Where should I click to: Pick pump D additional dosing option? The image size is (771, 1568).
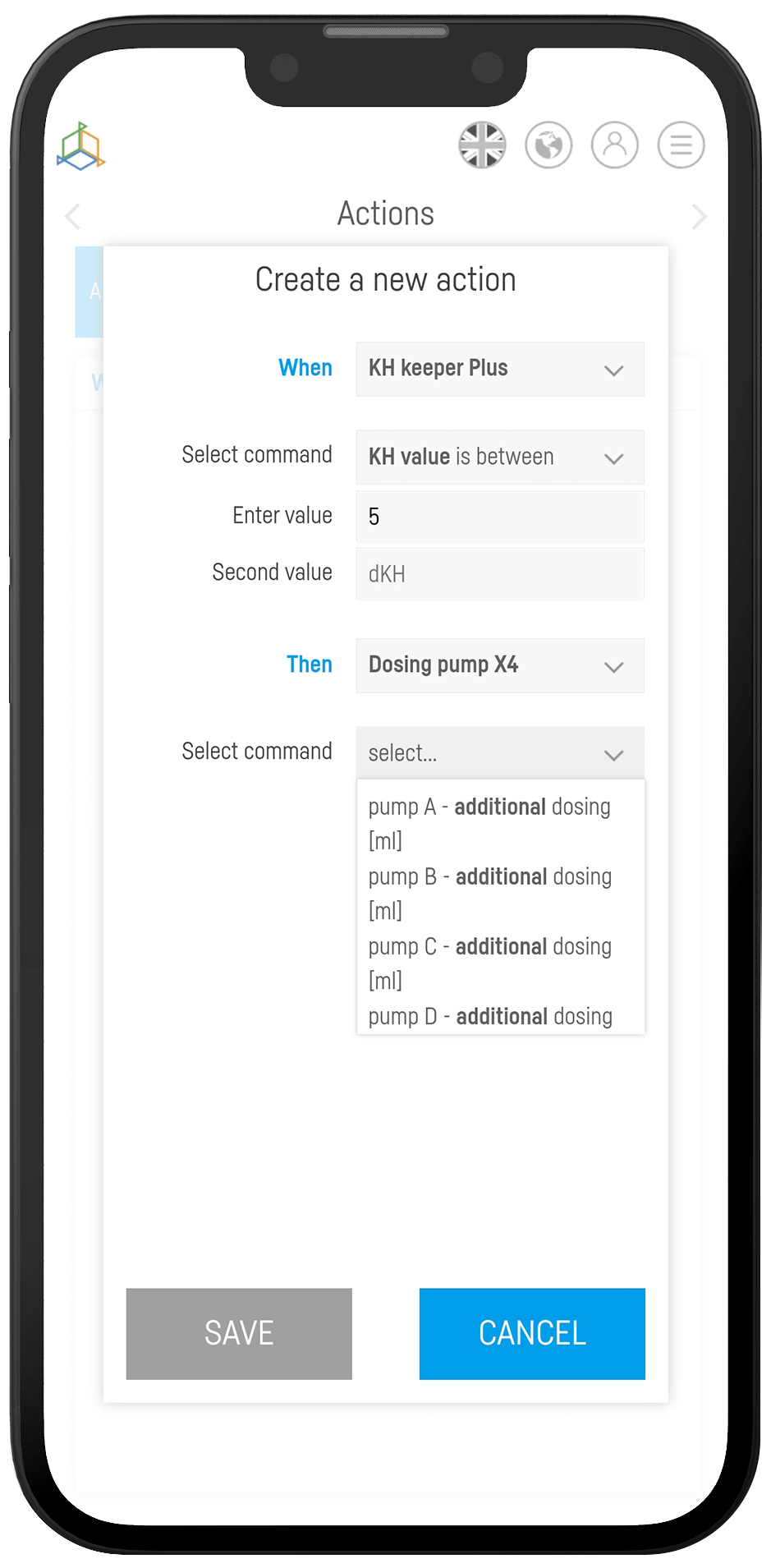489,1017
